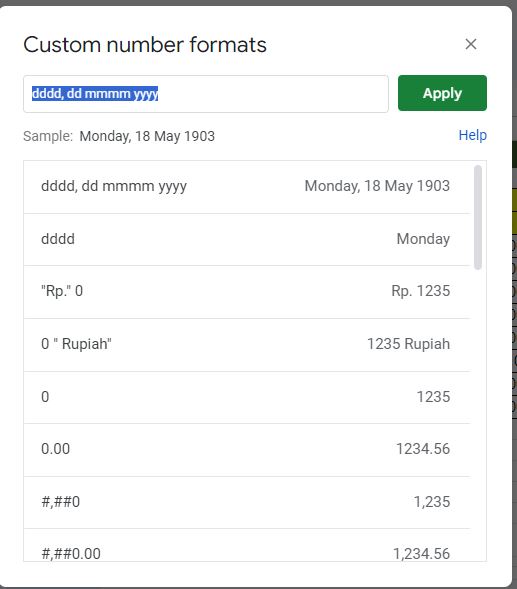Click the format list scrollbar thumb
Viewport: 517px width, 589px height.
point(478,217)
